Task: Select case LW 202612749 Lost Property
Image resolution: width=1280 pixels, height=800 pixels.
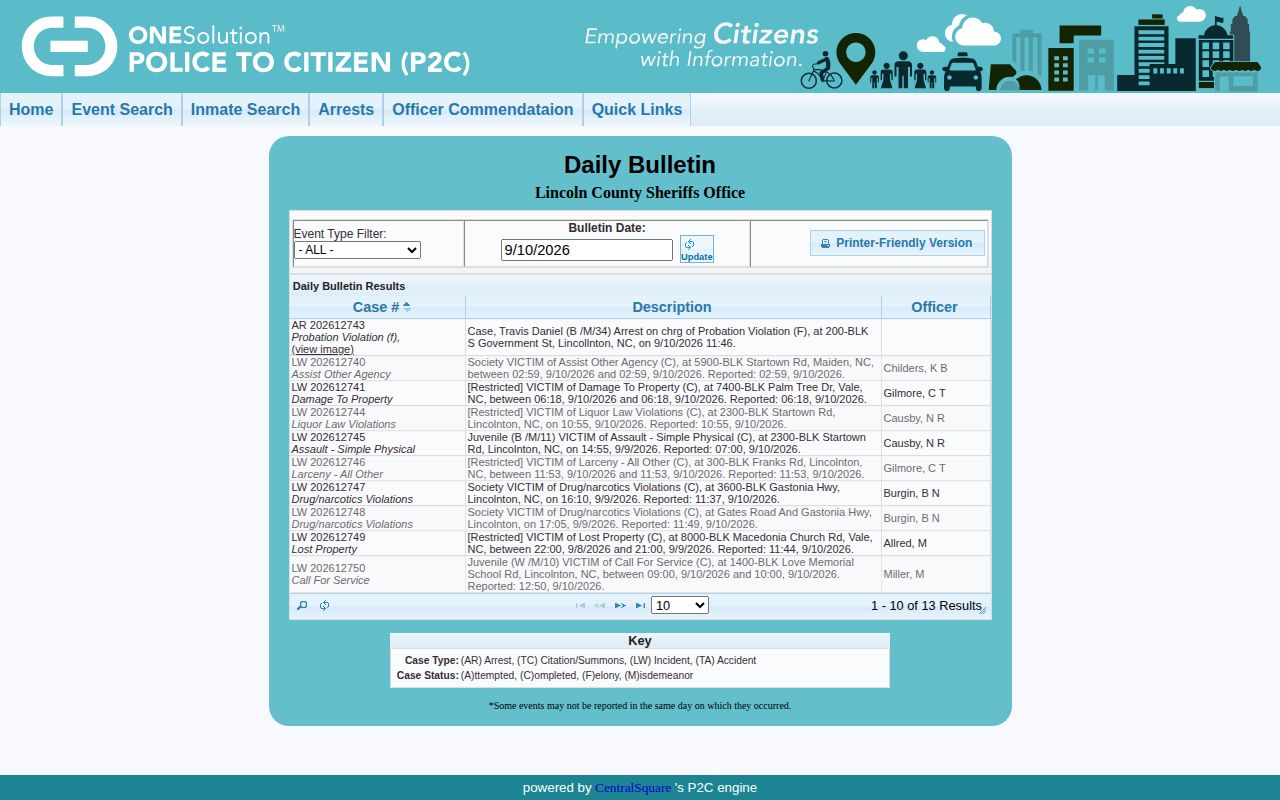Action: click(640, 543)
